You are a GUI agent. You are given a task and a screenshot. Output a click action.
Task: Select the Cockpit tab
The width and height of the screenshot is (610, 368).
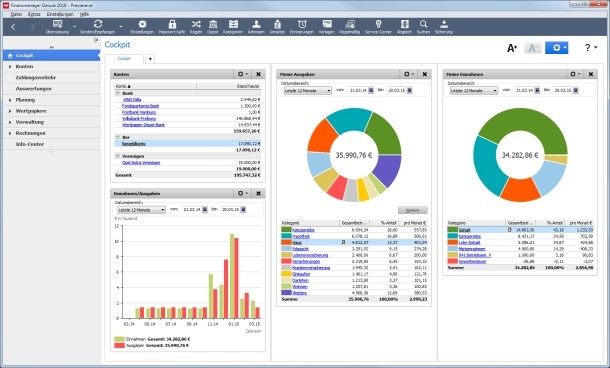pos(124,58)
